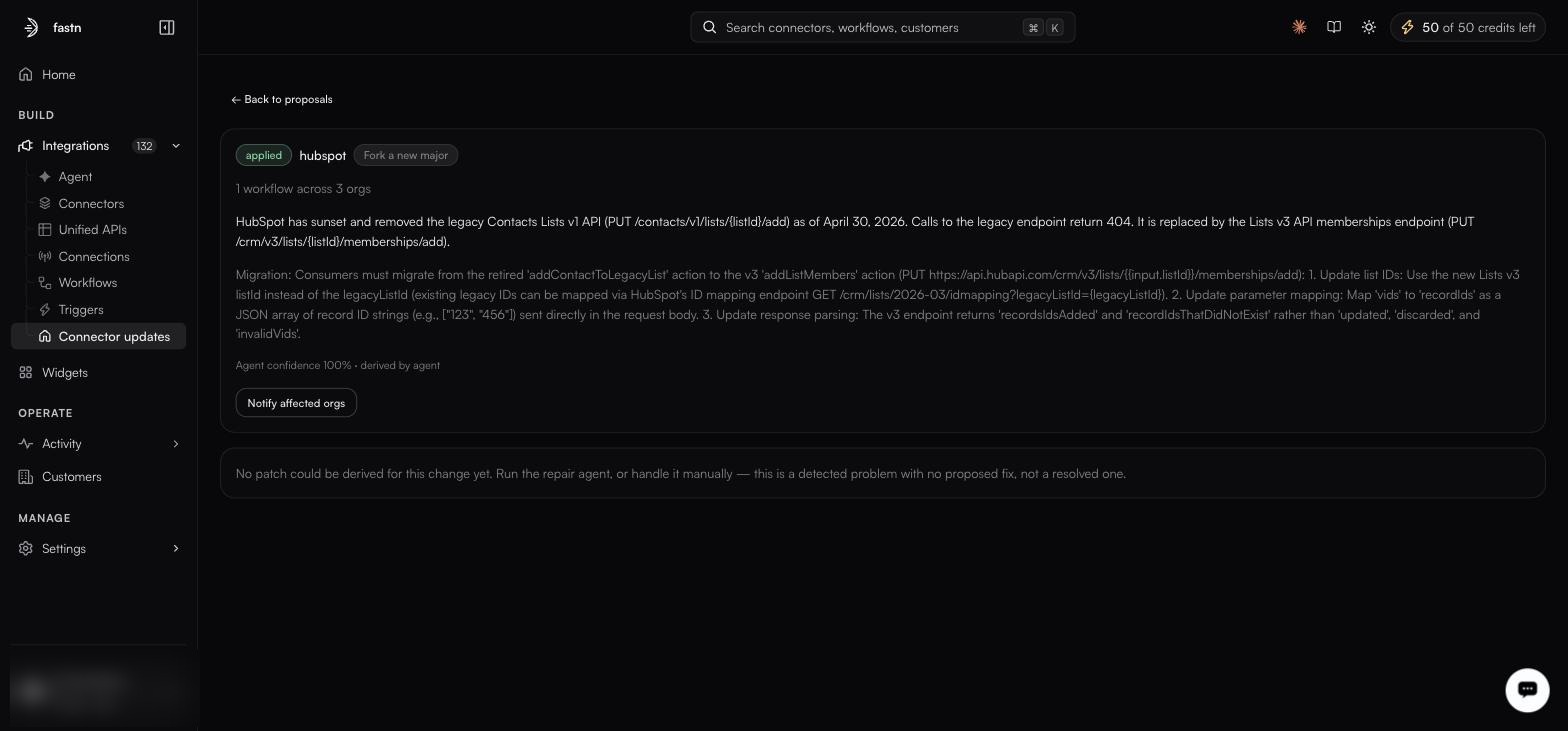Viewport: 1568px width, 731px height.
Task: Click the orange sparkle icon in header
Action: pyautogui.click(x=1299, y=28)
